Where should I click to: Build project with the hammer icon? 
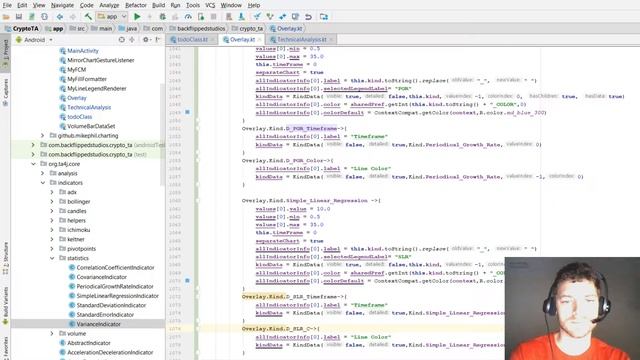[88, 17]
